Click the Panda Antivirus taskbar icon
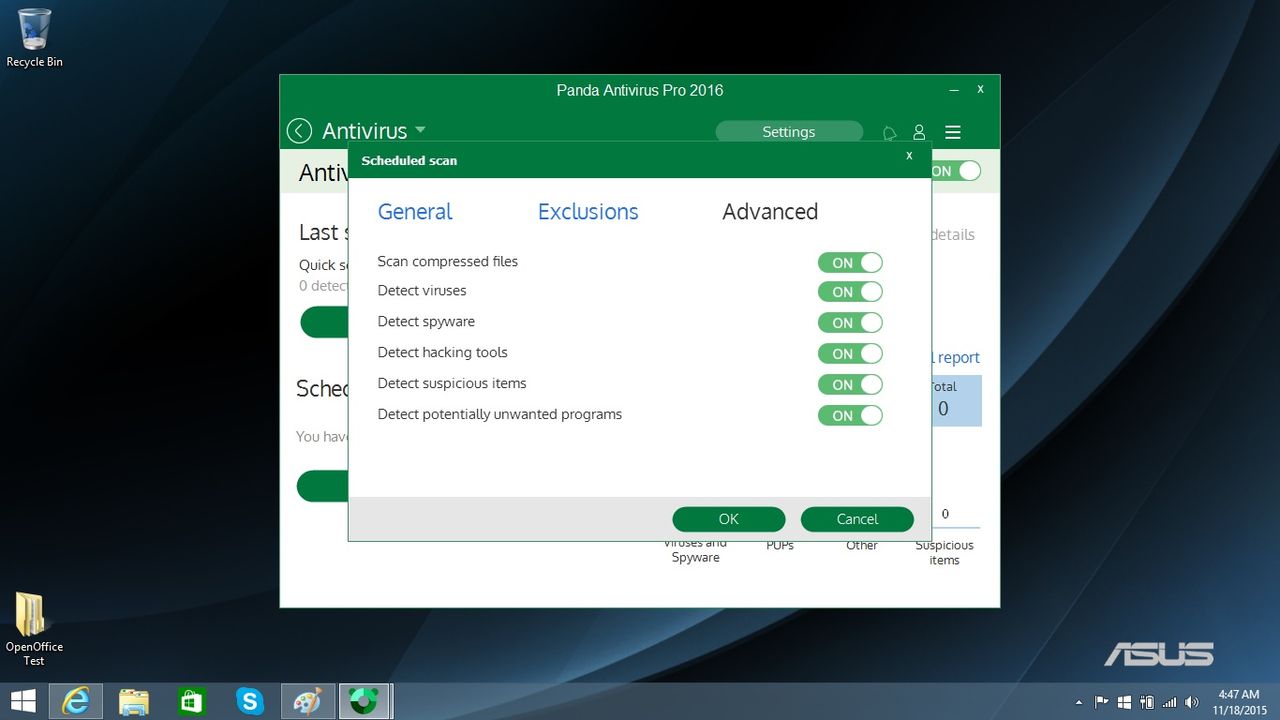 pos(365,701)
